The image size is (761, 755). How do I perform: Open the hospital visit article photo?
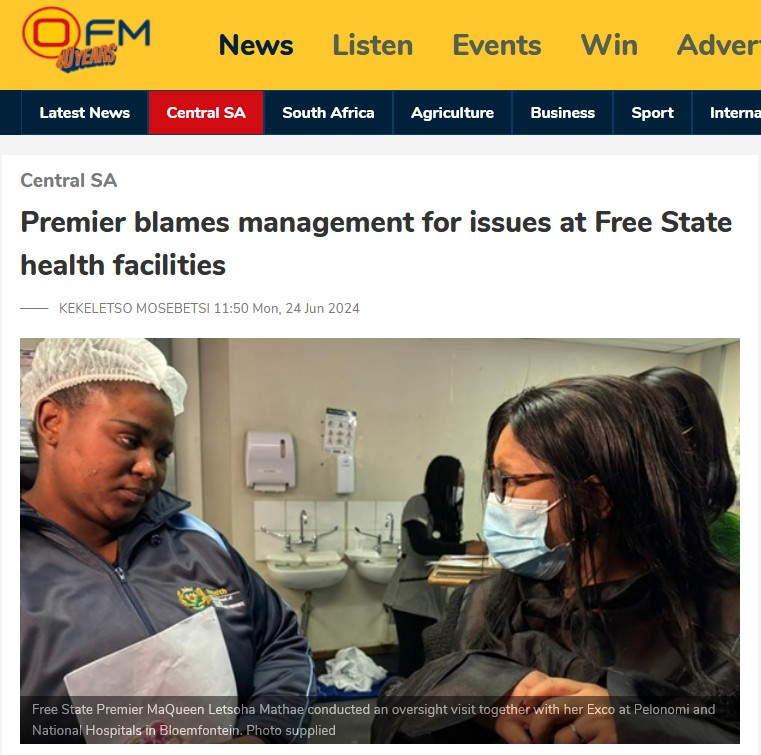380,541
